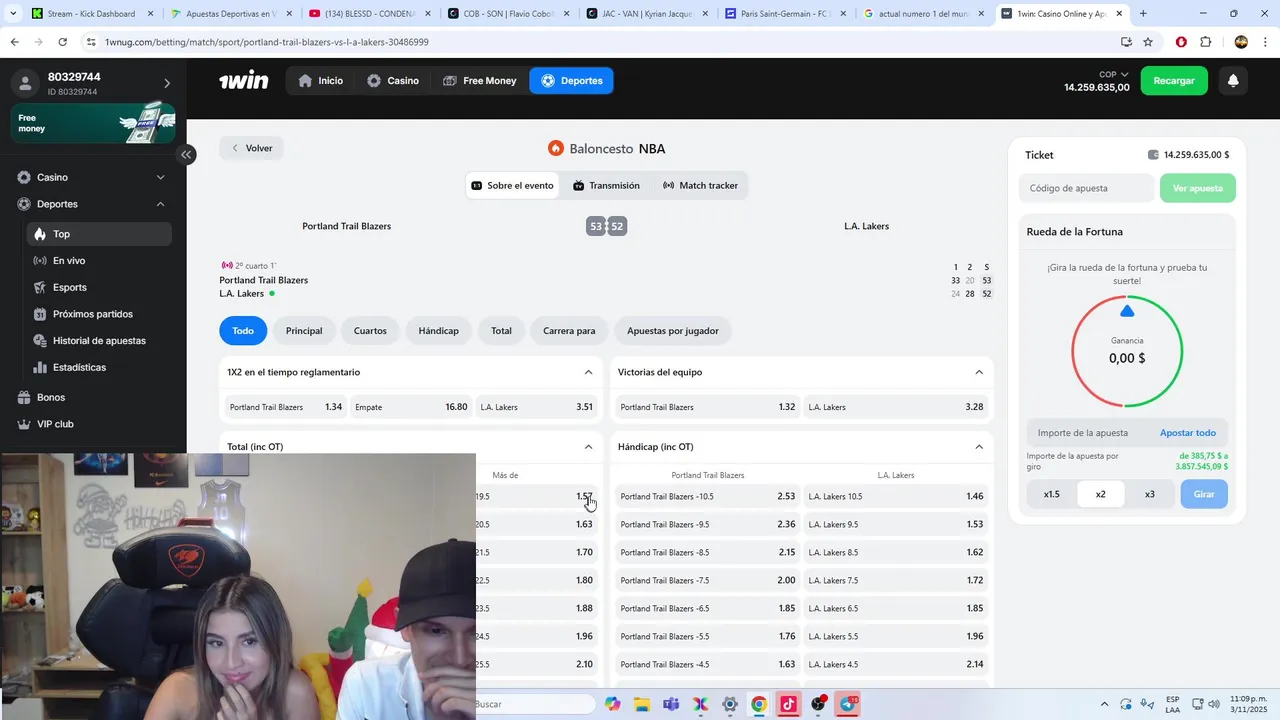Open account profile arrow next to 80329744
The image size is (1280, 720).
pos(167,84)
